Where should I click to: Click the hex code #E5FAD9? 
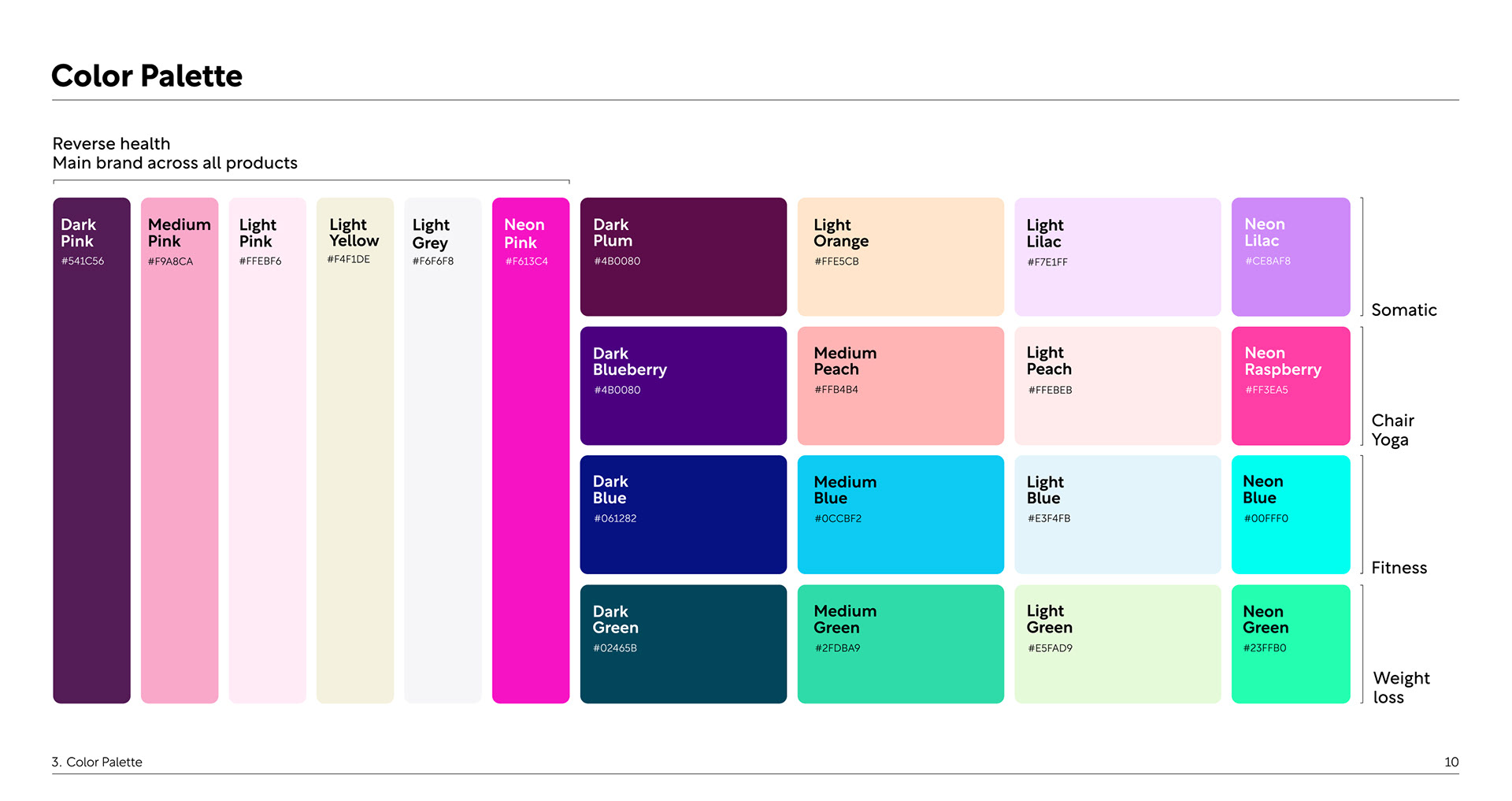tap(1050, 647)
